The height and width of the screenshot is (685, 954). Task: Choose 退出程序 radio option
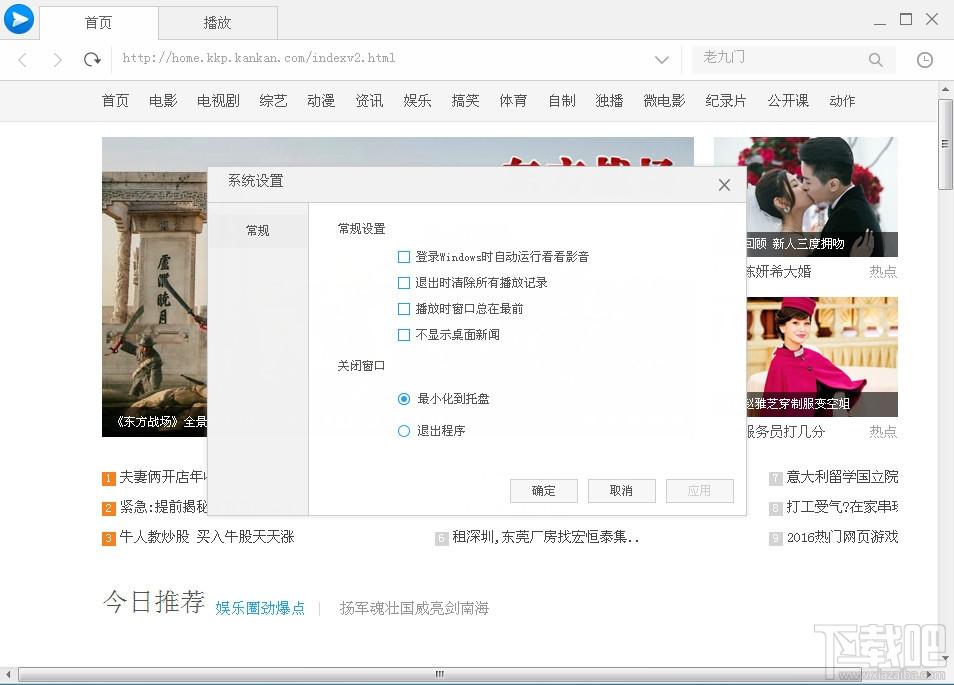pos(403,431)
